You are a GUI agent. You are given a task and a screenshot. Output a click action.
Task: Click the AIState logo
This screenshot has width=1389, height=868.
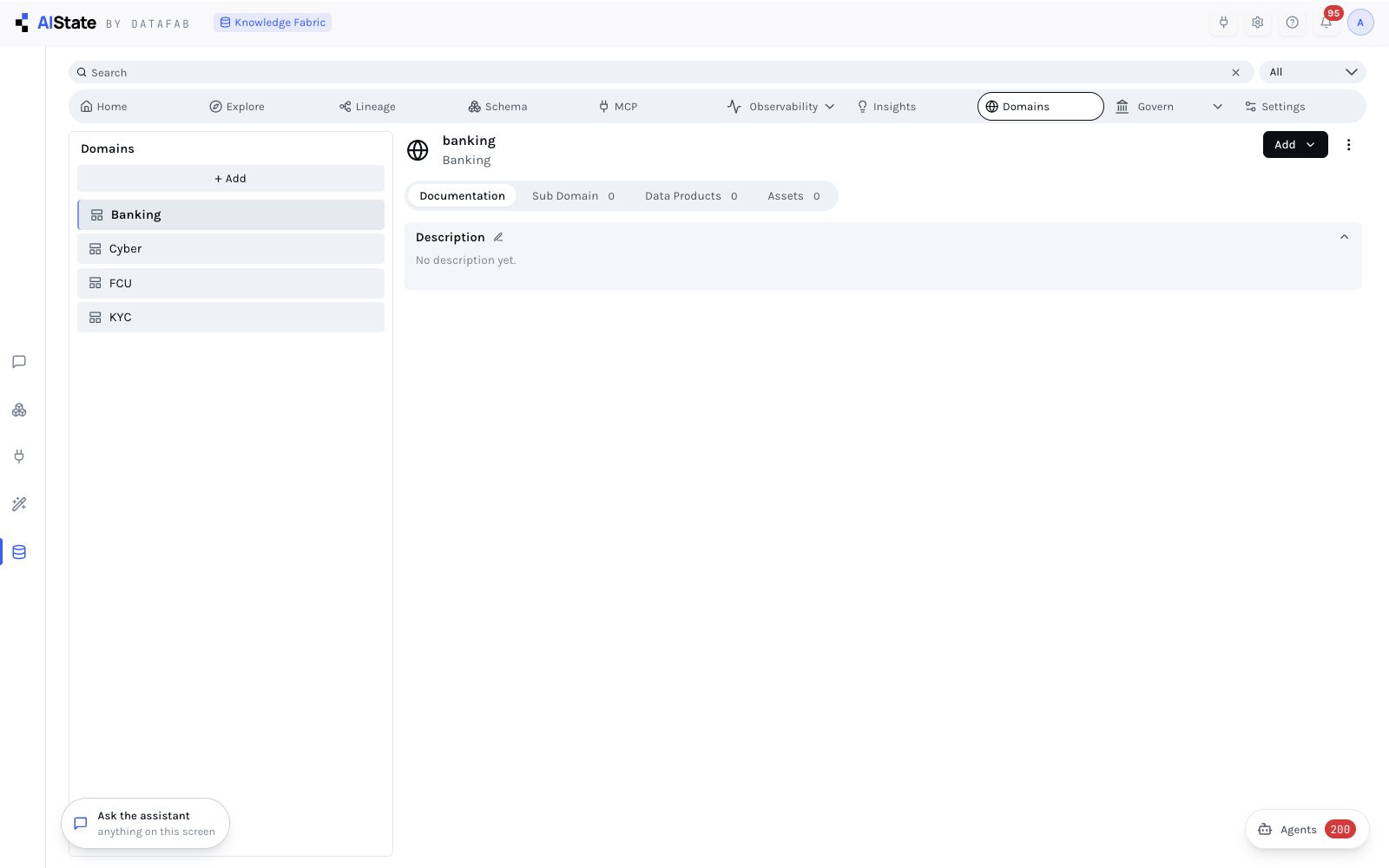tap(56, 23)
